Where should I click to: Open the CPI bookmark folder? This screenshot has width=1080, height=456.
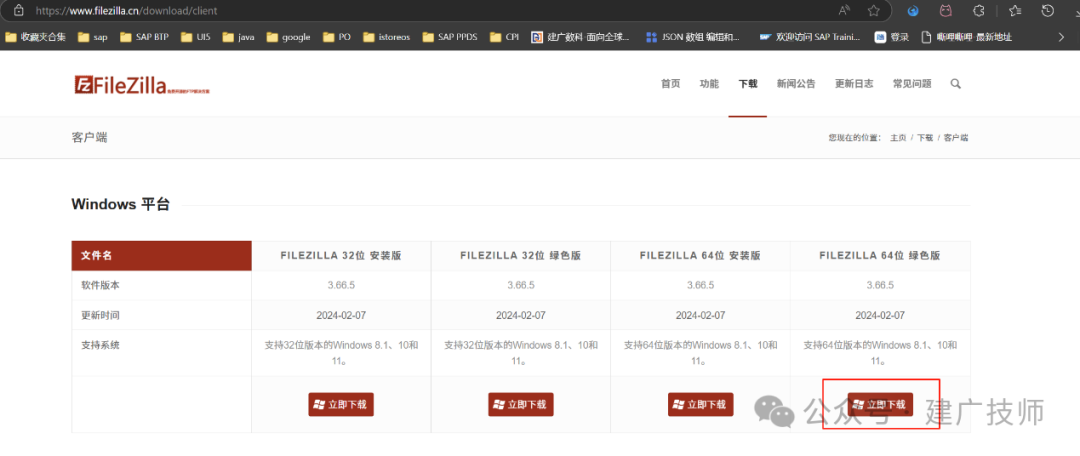coord(504,37)
